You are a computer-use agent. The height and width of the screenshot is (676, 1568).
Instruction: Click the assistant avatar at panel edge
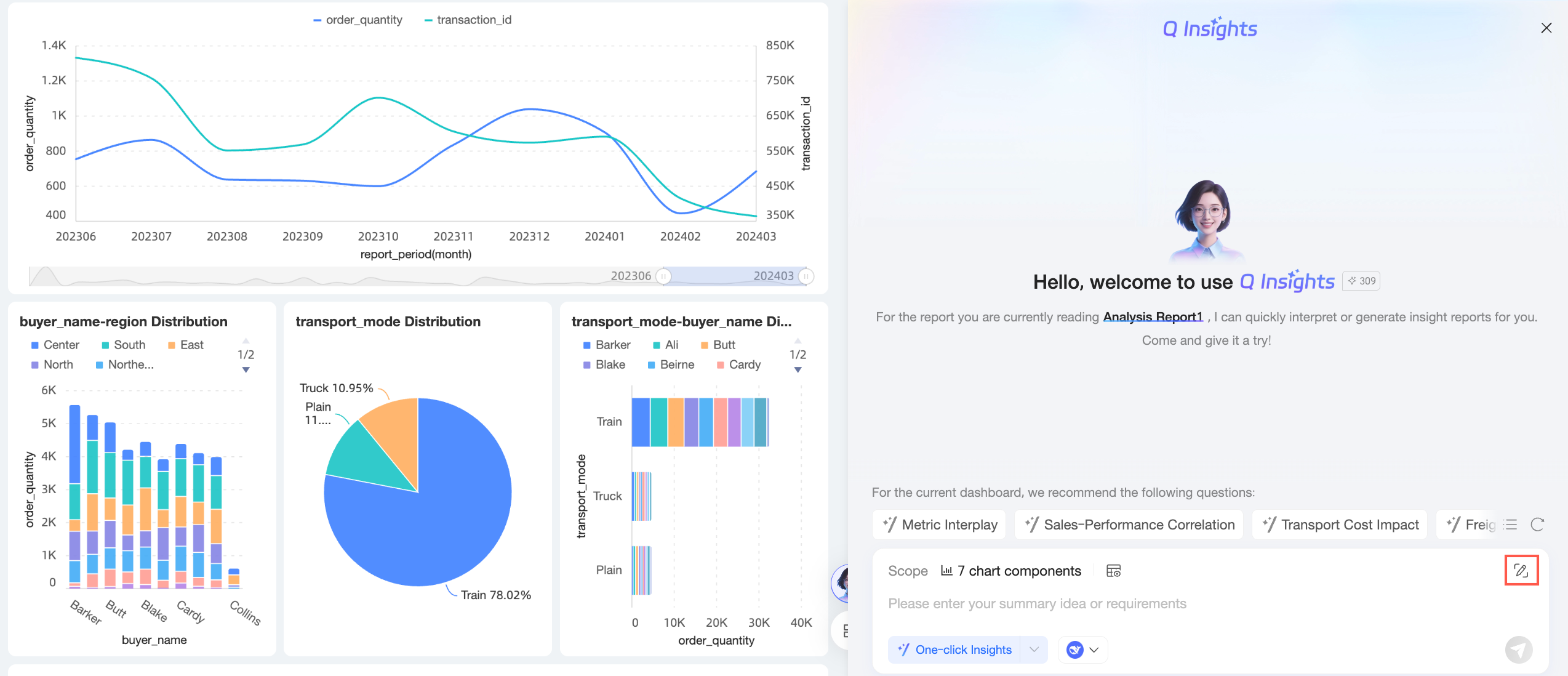841,582
